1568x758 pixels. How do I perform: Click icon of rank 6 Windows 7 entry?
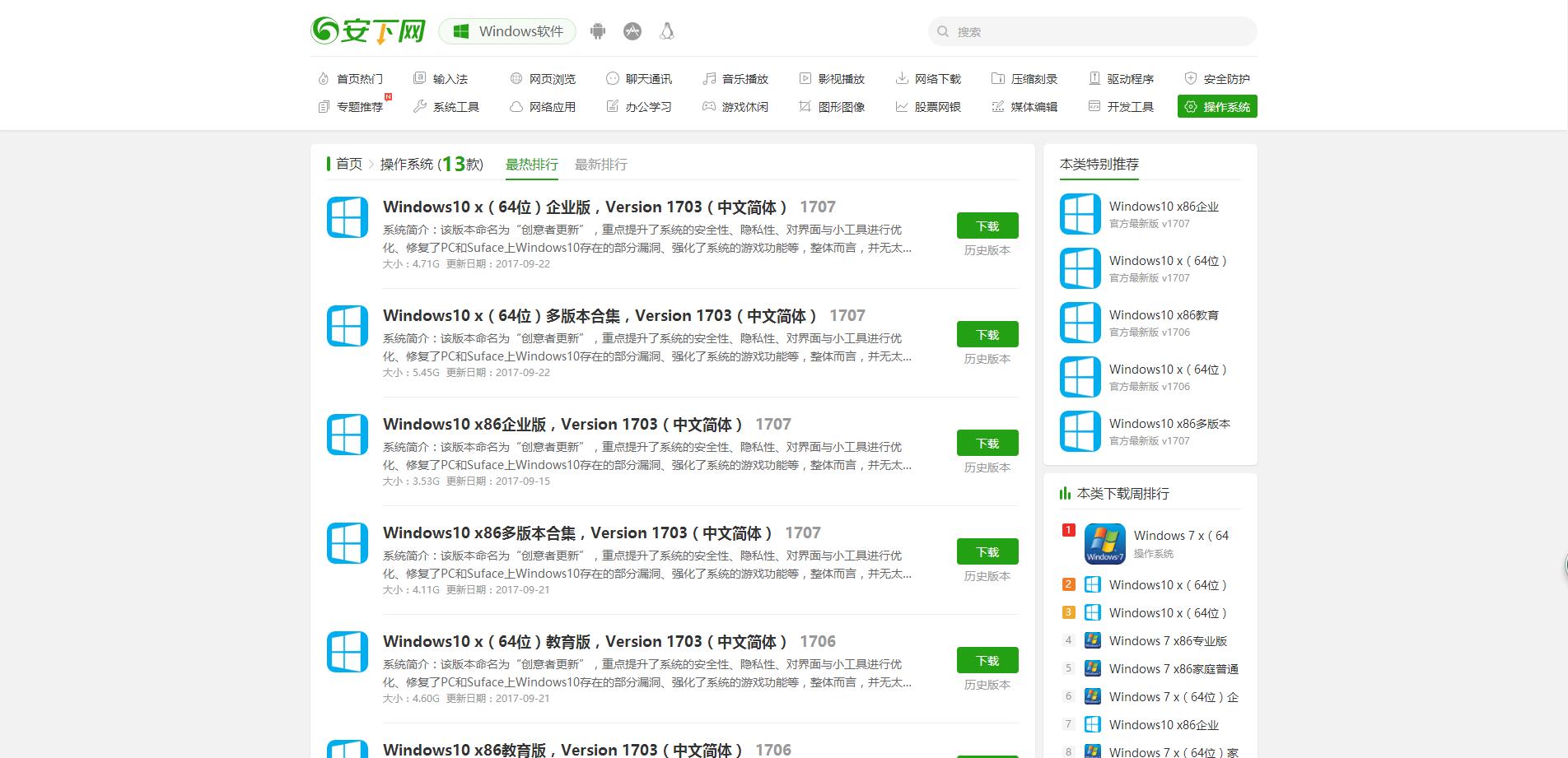1093,696
